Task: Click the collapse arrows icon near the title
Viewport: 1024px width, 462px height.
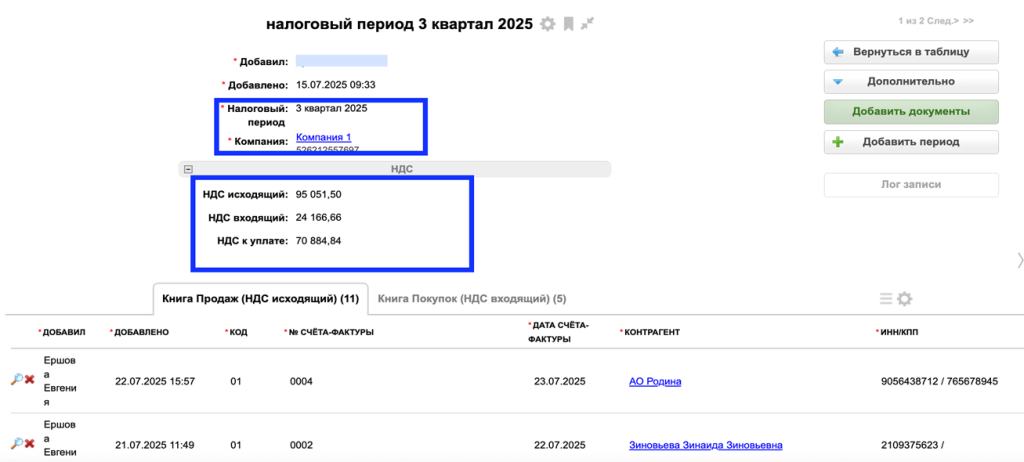Action: 587,24
